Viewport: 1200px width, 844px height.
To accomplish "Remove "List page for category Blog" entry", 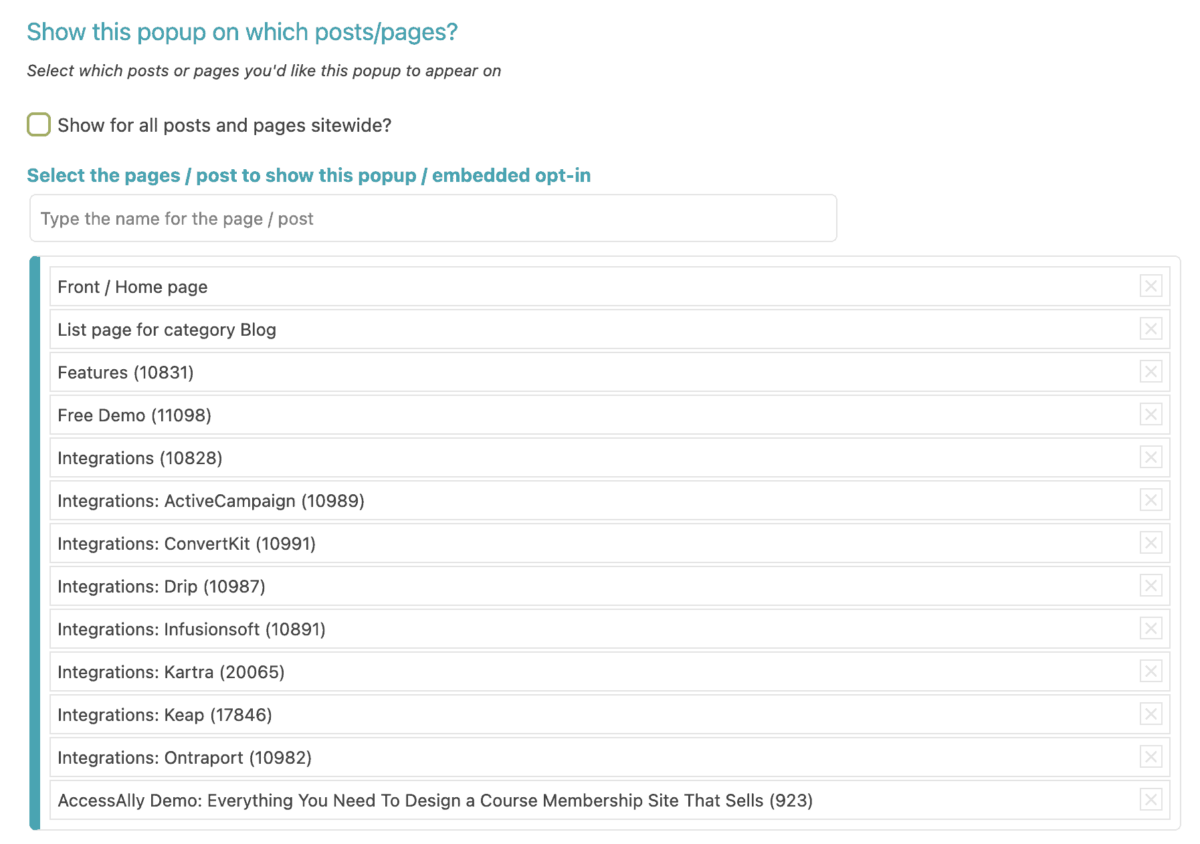I will (x=1151, y=329).
